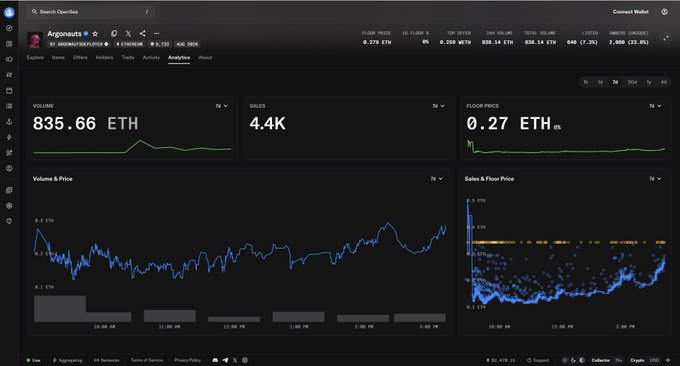Select the 30d time range
This screenshot has width=680, height=366.
pos(632,82)
